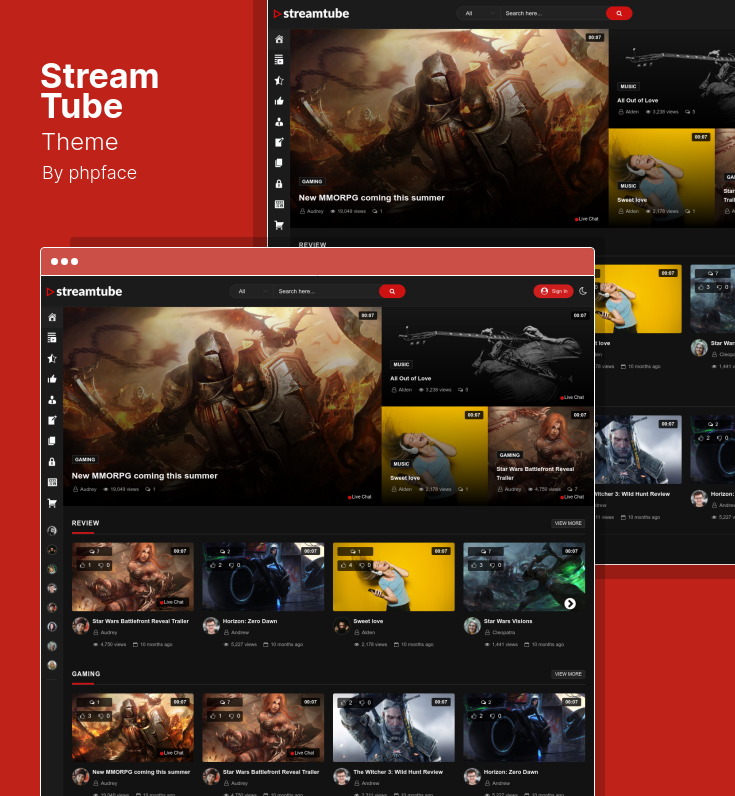Open the shopping cart icon in front sidebar
Viewport: 735px width, 796px height.
click(x=52, y=503)
